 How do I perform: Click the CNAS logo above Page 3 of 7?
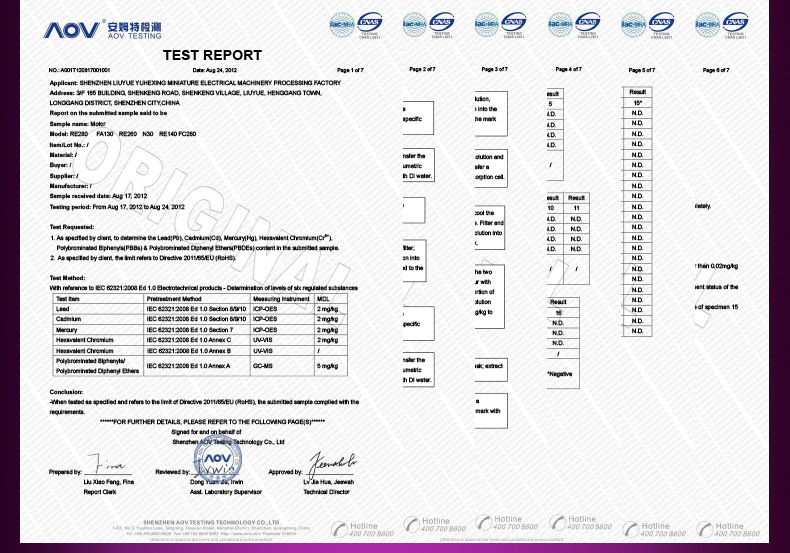tap(514, 25)
